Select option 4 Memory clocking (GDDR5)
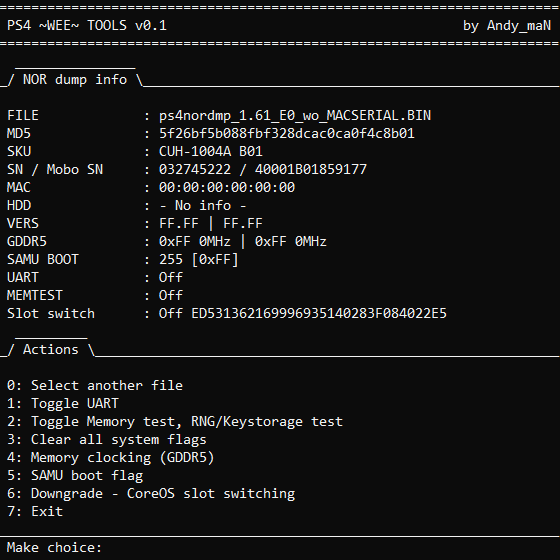This screenshot has width=560, height=560. 111,458
